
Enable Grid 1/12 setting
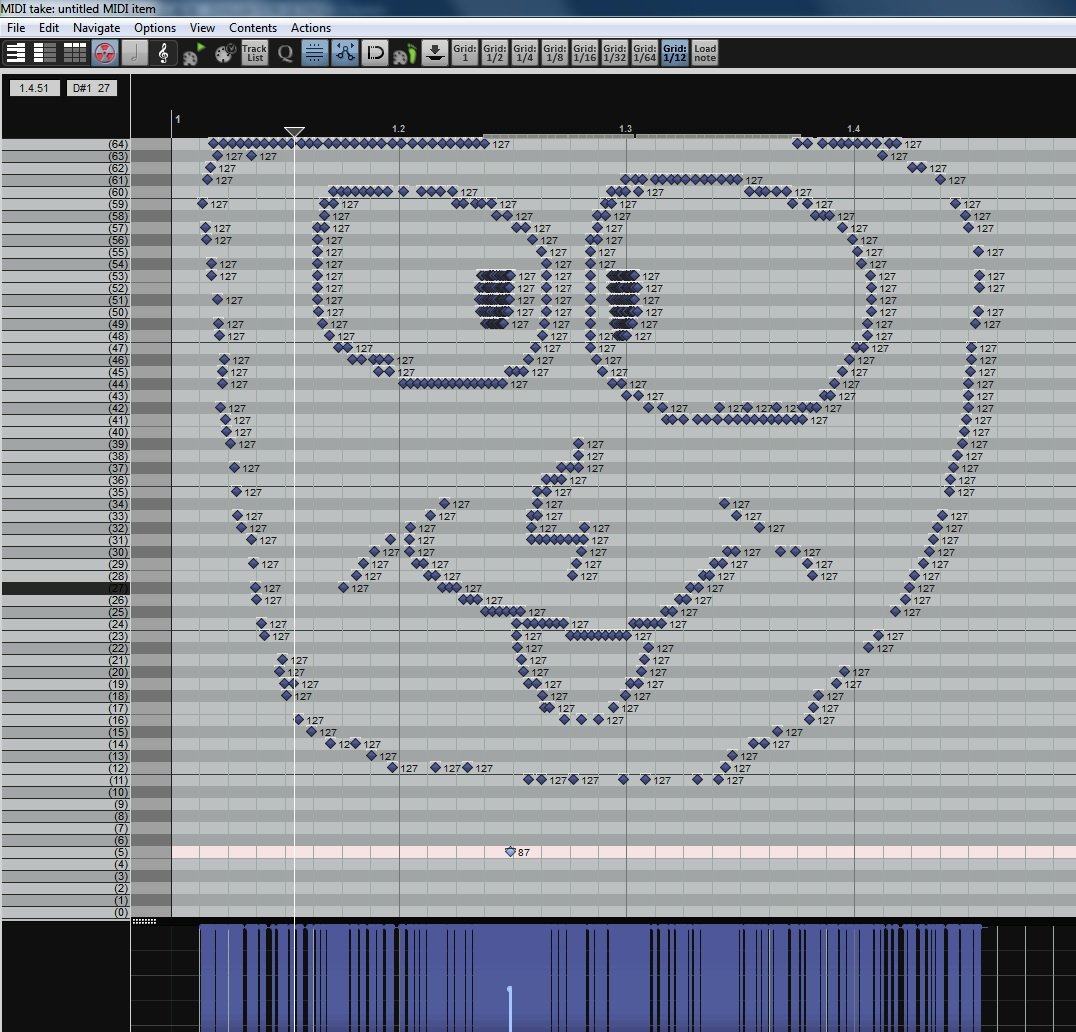(675, 53)
